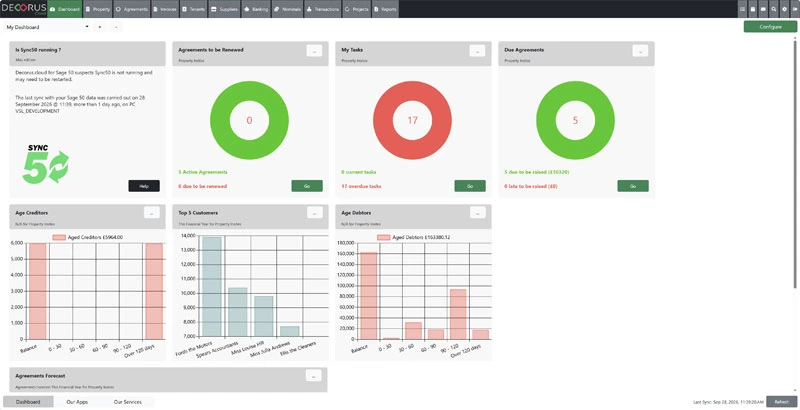Open the Property navigation tab

(98, 9)
